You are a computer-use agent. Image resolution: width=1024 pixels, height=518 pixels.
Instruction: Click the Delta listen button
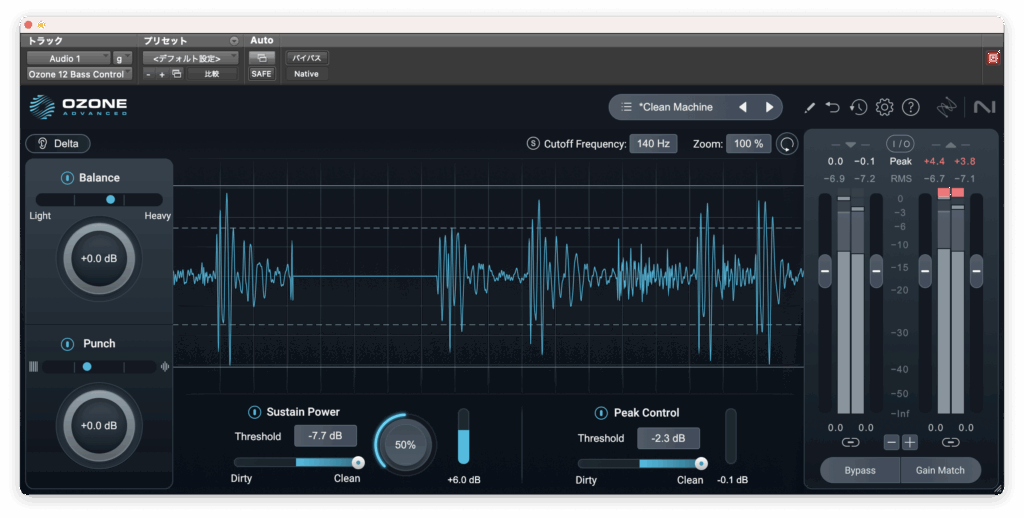(58, 144)
